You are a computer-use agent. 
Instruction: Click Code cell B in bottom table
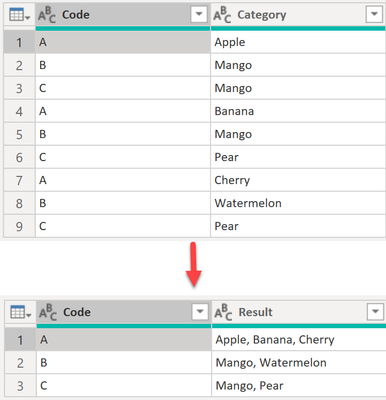coord(124,363)
